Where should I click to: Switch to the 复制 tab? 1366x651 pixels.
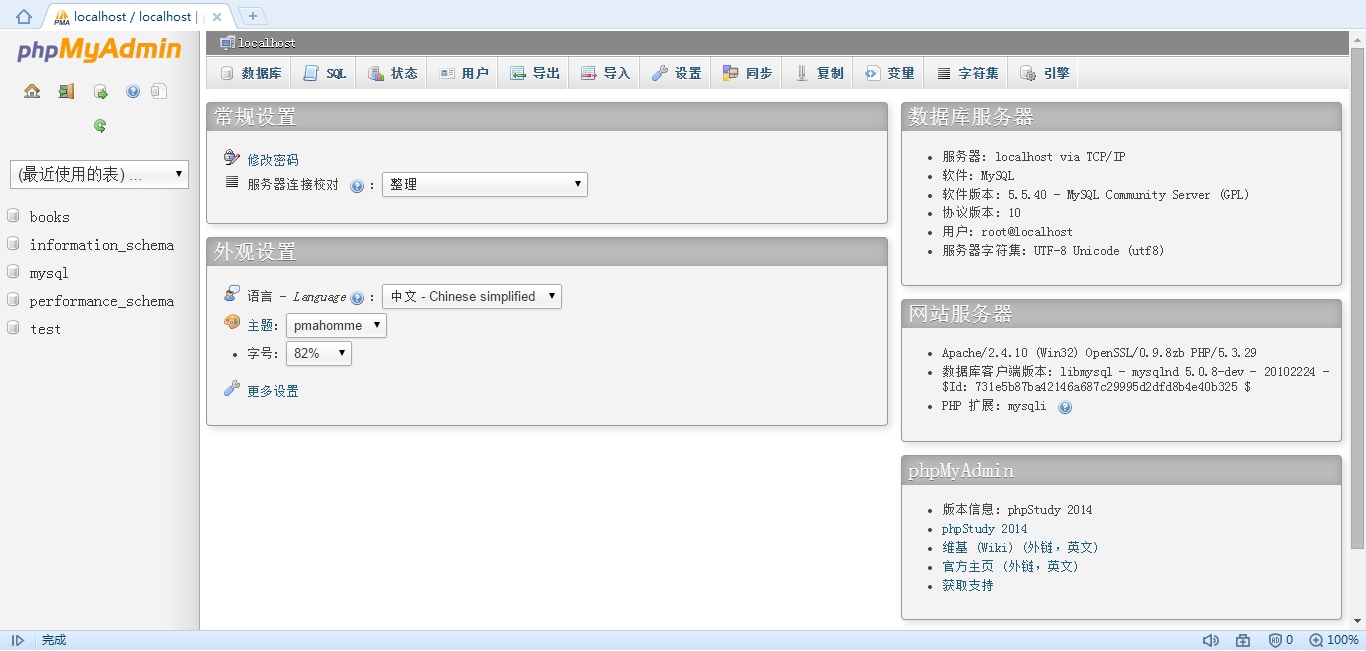click(x=818, y=73)
